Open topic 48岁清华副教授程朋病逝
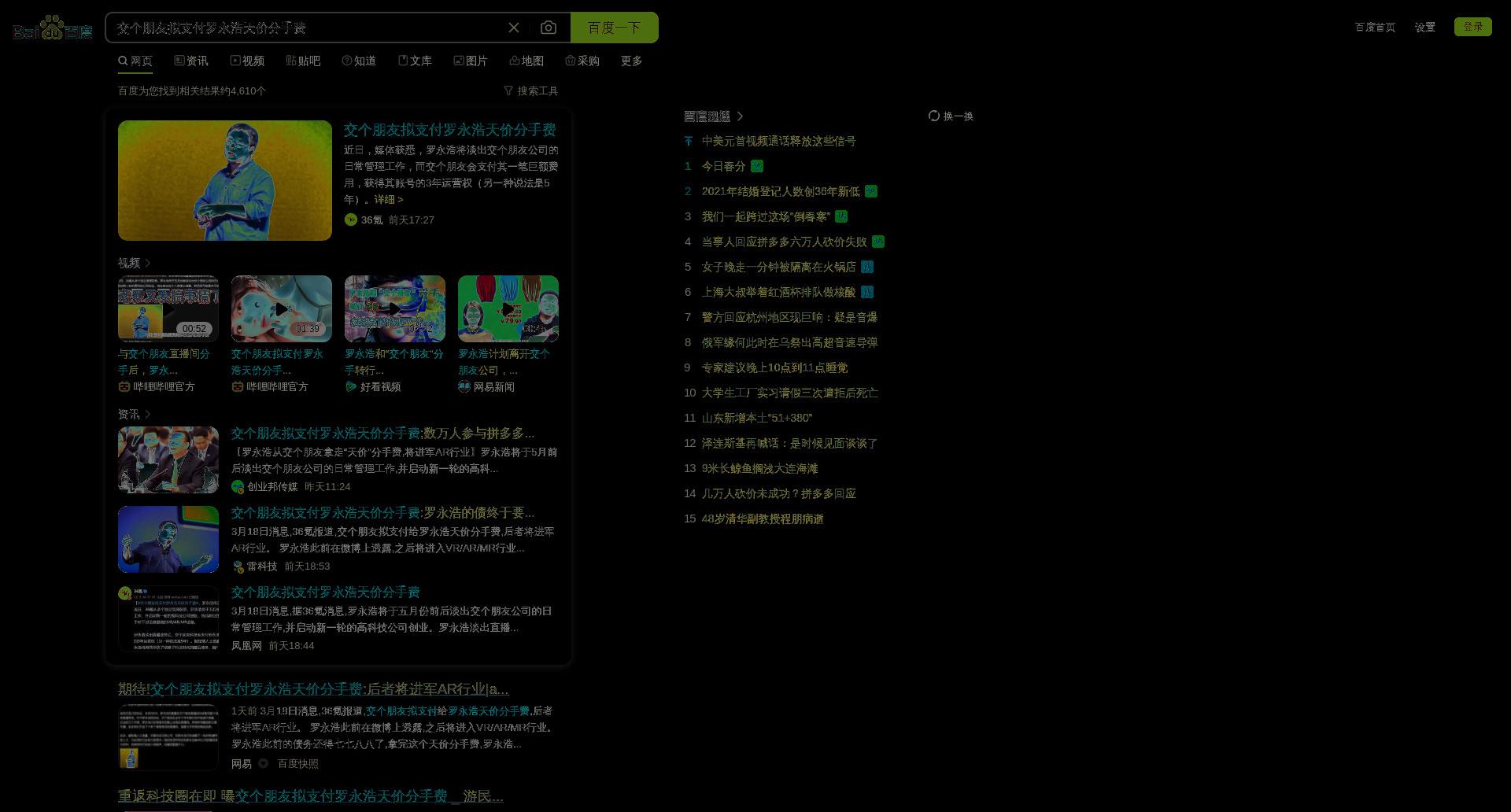The image size is (1511, 812). click(x=762, y=519)
